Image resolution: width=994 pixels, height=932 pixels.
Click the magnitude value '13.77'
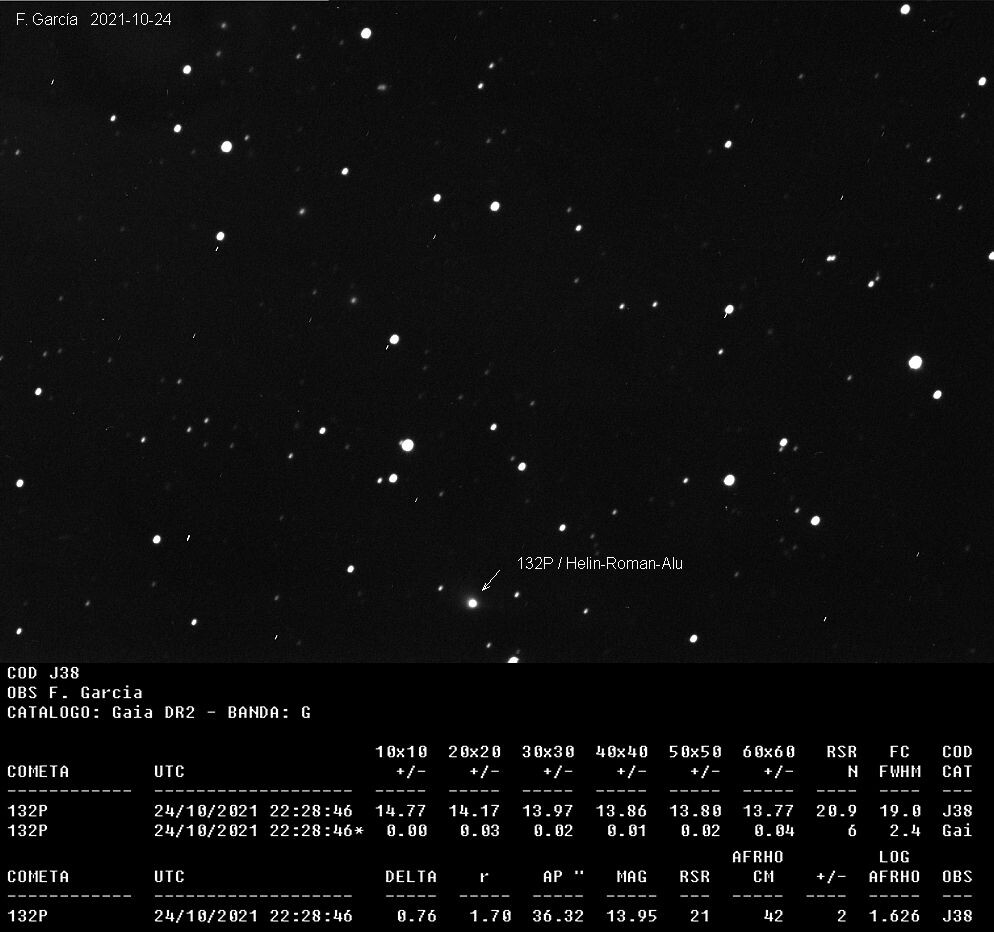tap(769, 811)
